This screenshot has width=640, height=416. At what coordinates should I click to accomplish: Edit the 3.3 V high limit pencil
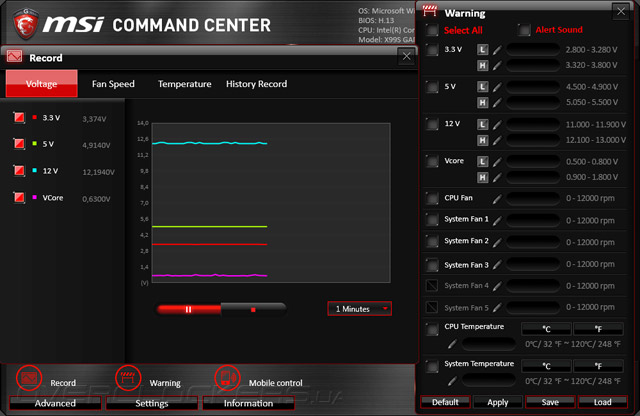pyautogui.click(x=497, y=65)
